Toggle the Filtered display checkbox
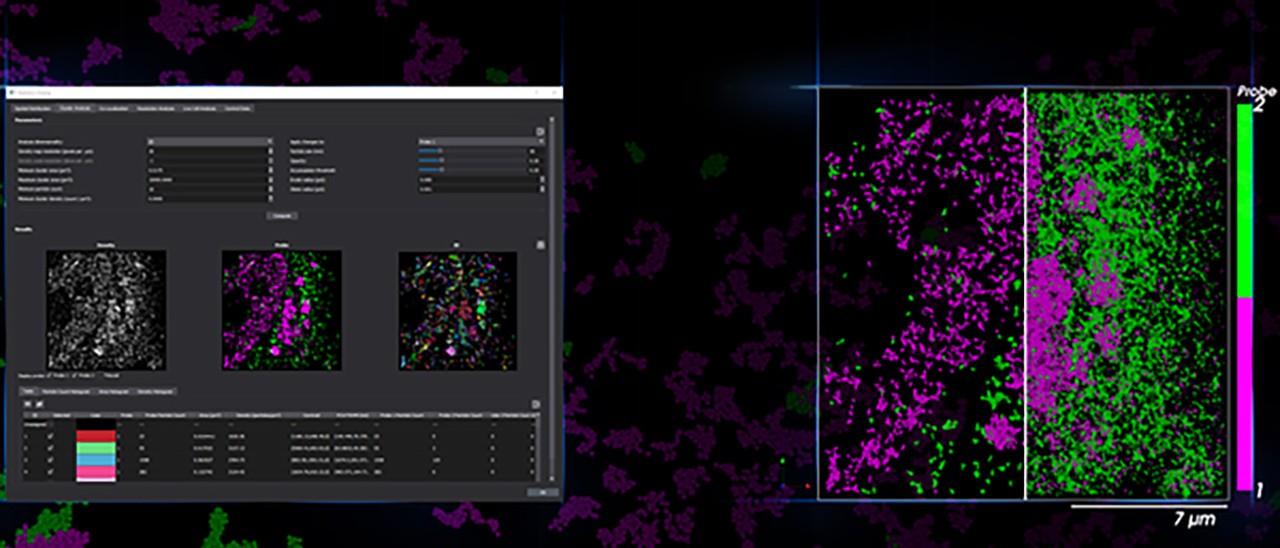The height and width of the screenshot is (548, 1280). [x=100, y=376]
